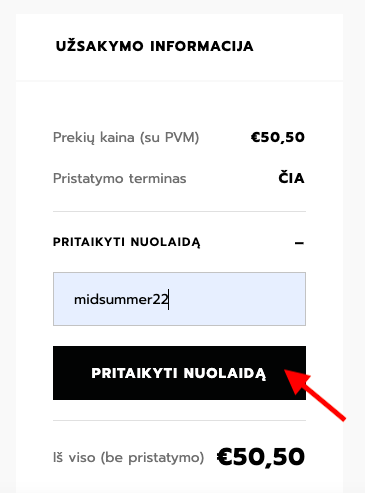Toggle the PRITAIKYTI NUOLAIDĄ section header text
365x493 pixels.
[x=127, y=242]
